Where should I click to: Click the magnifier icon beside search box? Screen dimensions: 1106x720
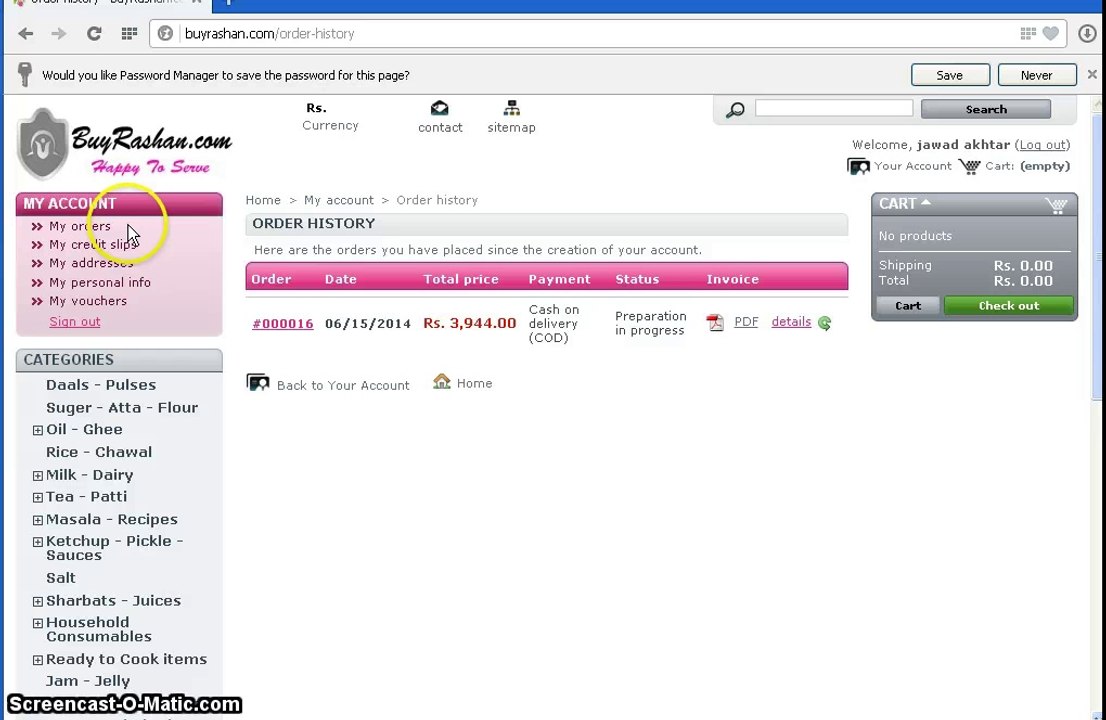click(735, 109)
